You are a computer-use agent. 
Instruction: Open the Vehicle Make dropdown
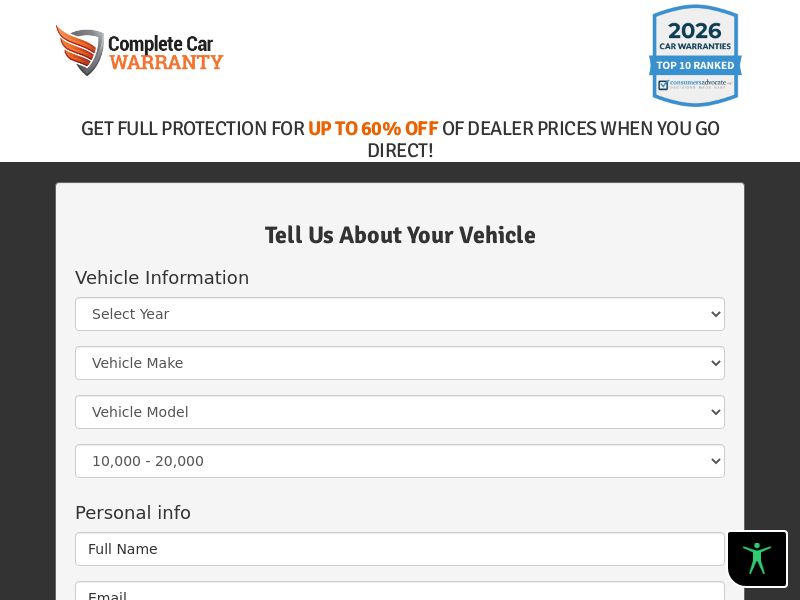400,363
